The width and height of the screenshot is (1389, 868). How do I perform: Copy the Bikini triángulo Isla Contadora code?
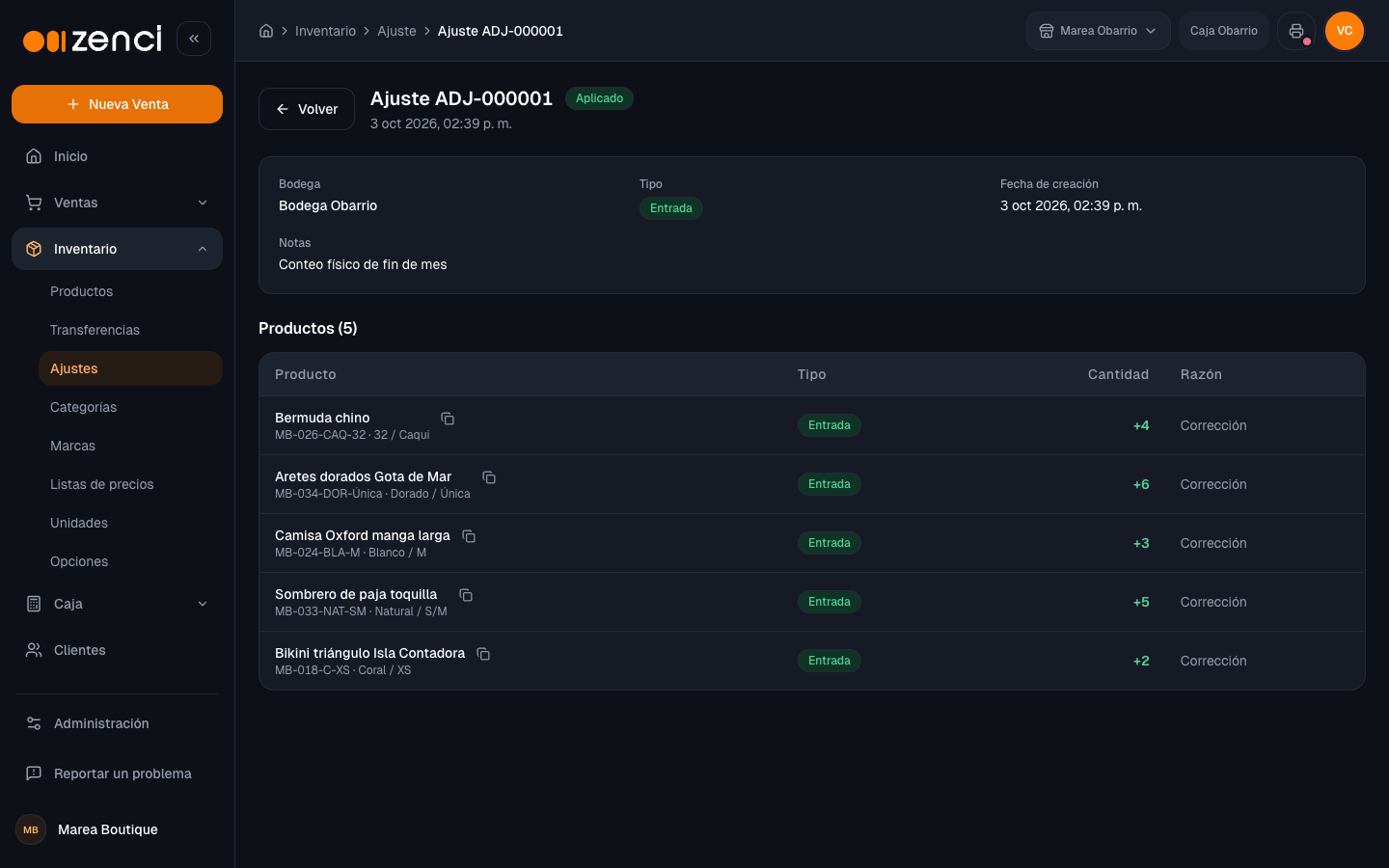pyautogui.click(x=483, y=654)
